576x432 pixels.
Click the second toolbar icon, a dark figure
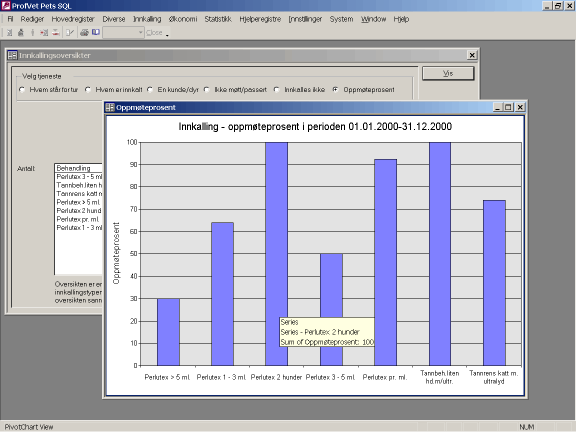point(21,33)
